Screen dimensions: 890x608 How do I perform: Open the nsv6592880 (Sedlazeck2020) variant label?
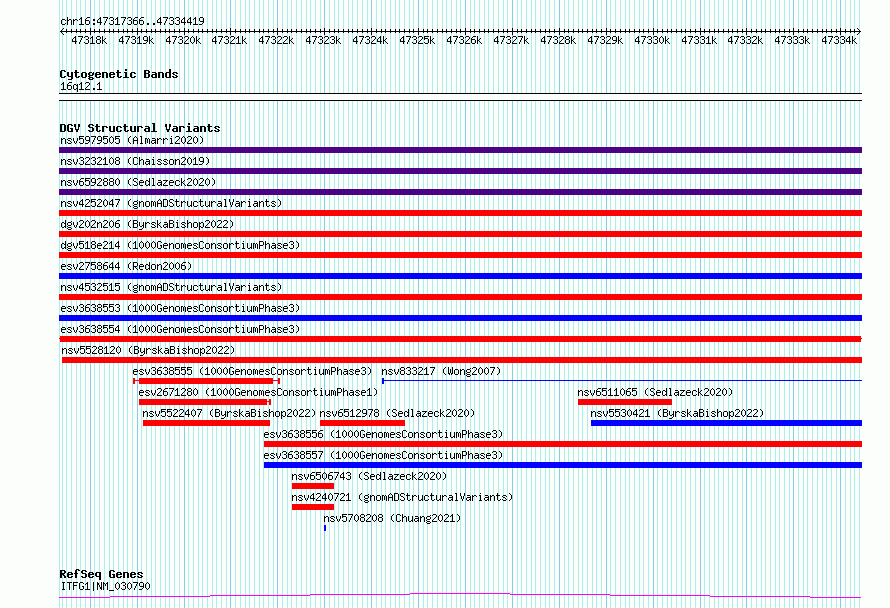click(138, 182)
